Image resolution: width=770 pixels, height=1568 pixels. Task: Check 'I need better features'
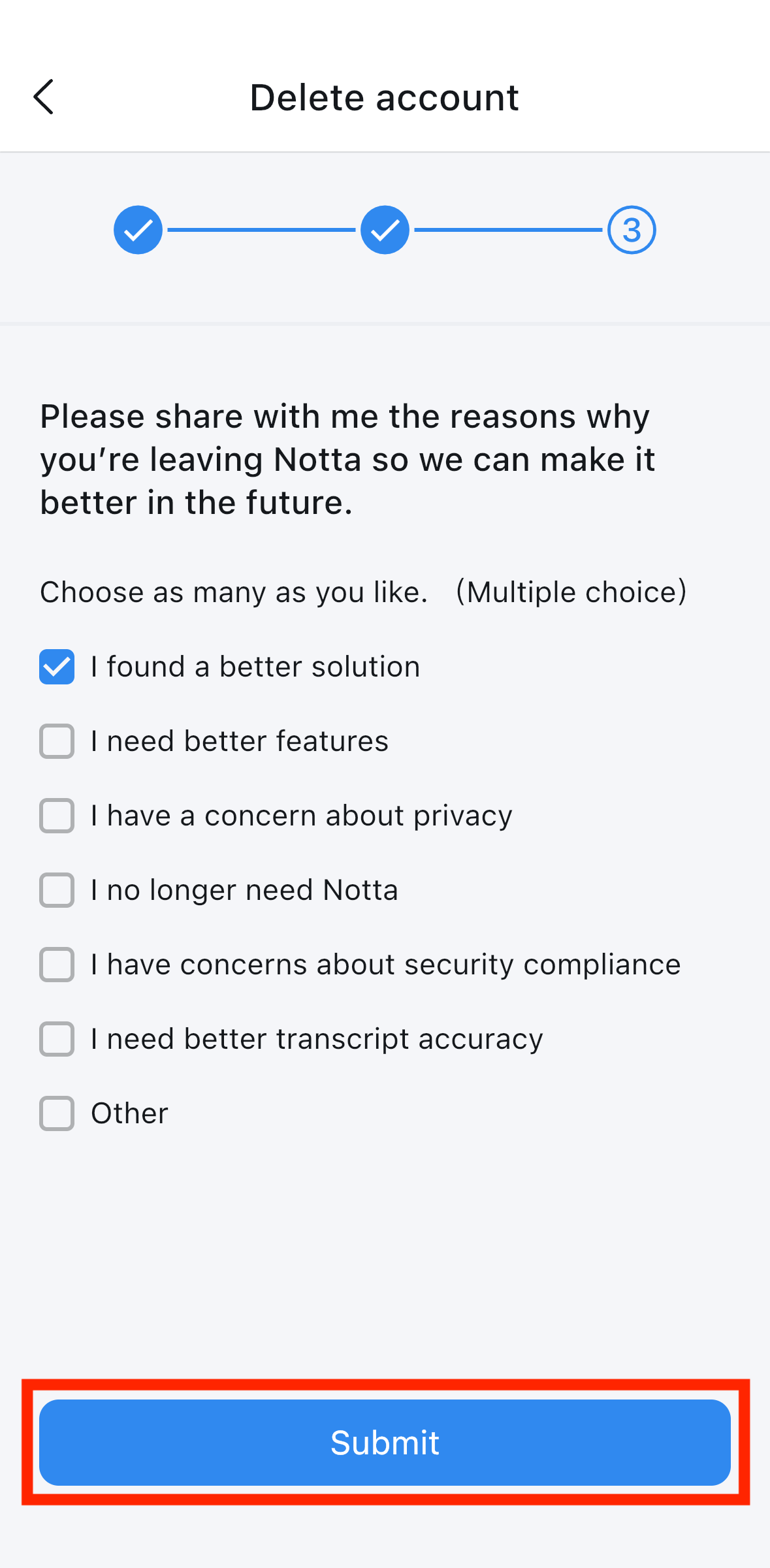tap(56, 741)
